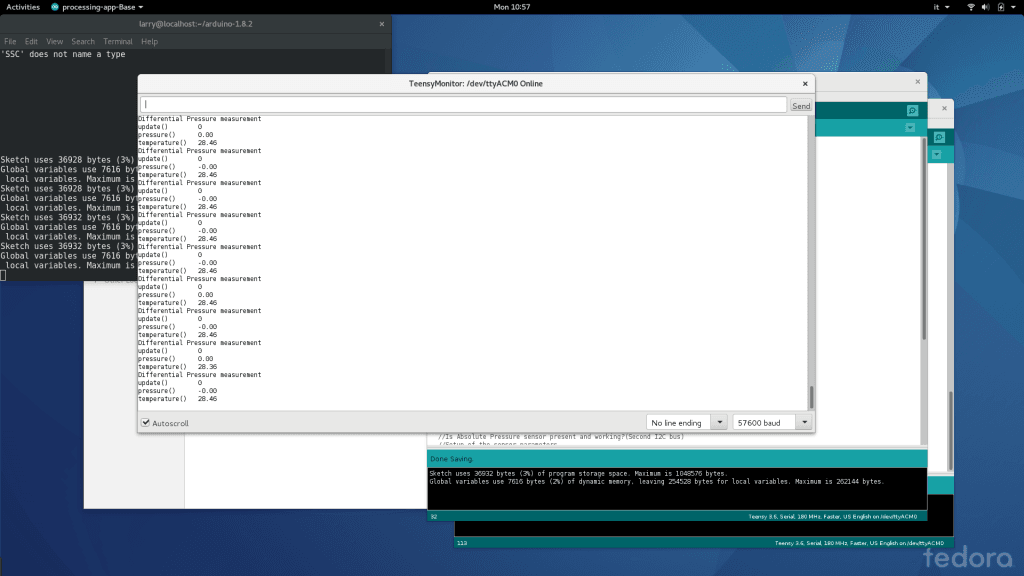This screenshot has height=576, width=1024.
Task: Open the Terminal menu in the terminal menubar
Action: click(118, 41)
